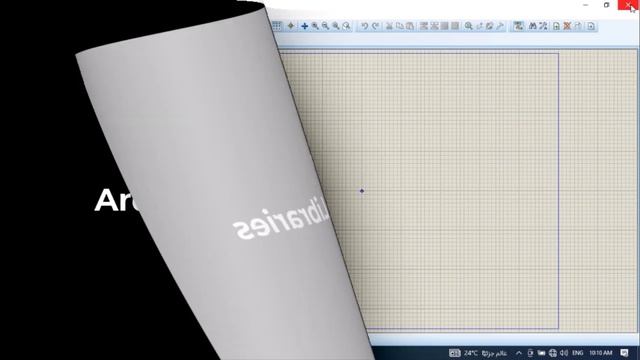Viewport: 640px width, 360px height.
Task: Open the Property Assignment Tool
Action: (x=543, y=26)
